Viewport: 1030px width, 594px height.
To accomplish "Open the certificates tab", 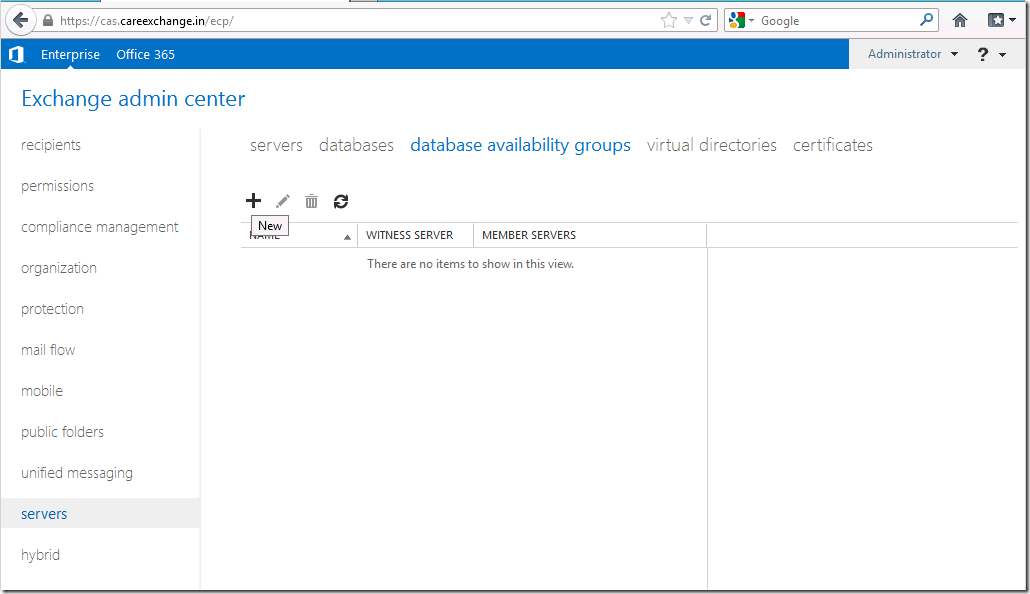I will (832, 145).
